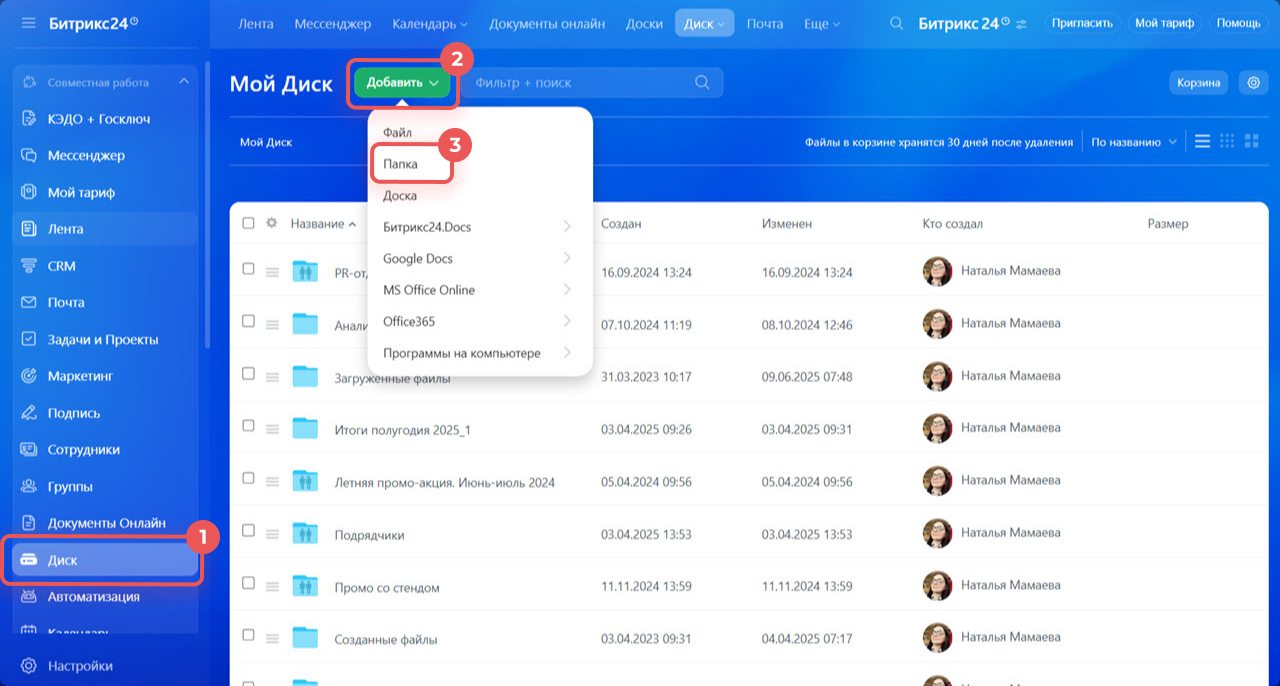Open table column settings gear beside Название
Screen dimensions: 1280x686
click(271, 223)
